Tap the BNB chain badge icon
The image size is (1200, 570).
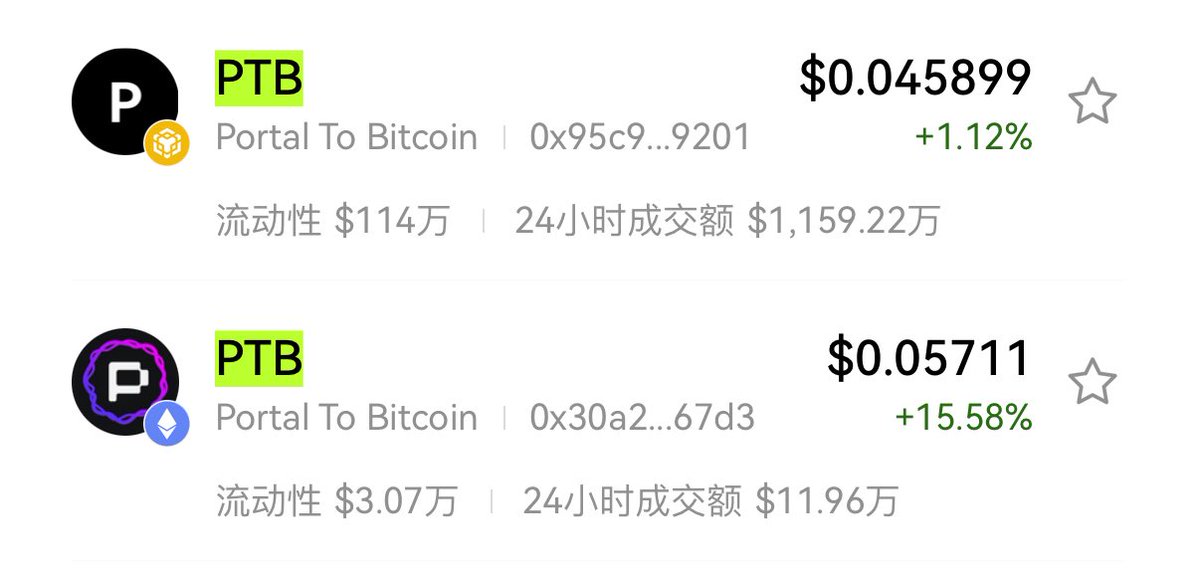(166, 142)
